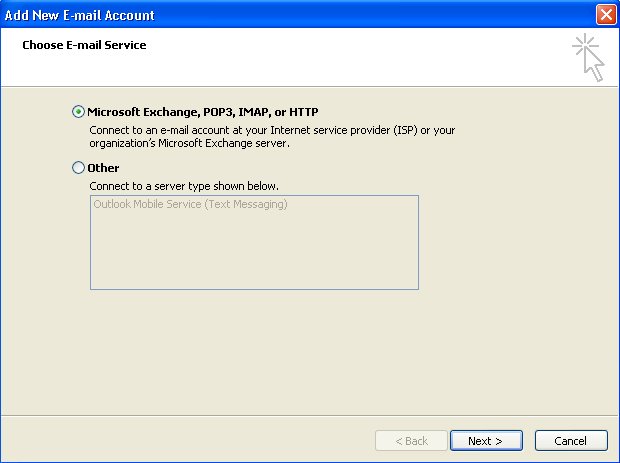Screen dimensions: 620x463
Task: Click the bold Microsoft Exchange, POP3, IMAP label
Action: [202, 112]
